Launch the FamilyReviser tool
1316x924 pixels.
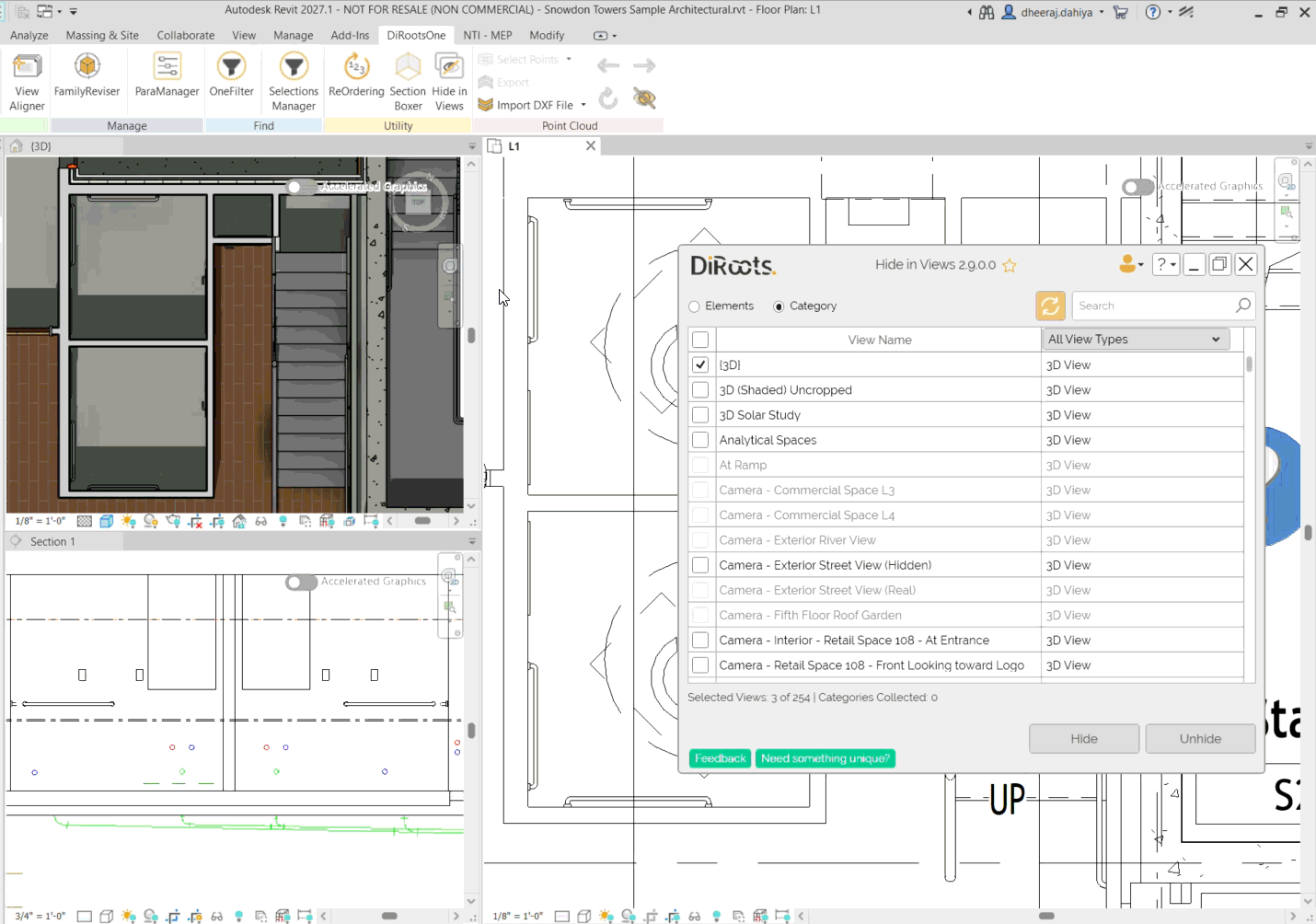87,75
